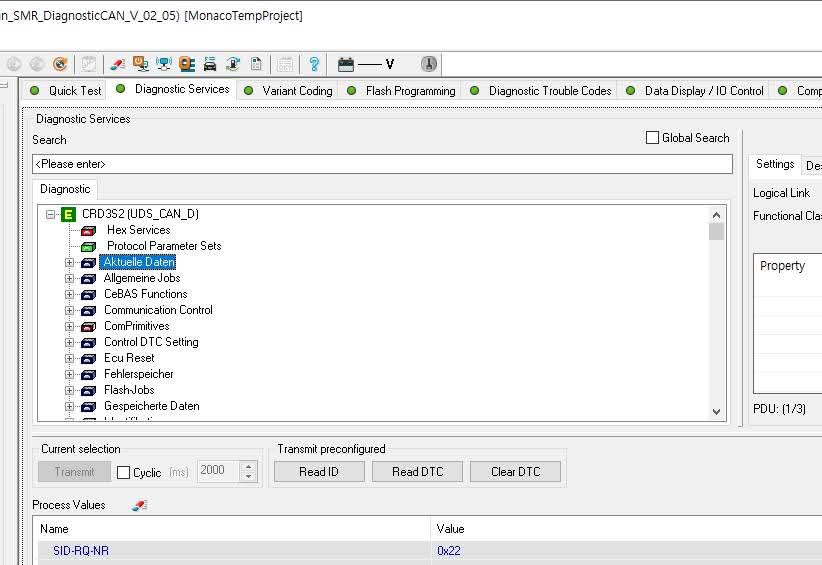Collapse the CRD3S2 root tree node
Image resolution: width=822 pixels, height=565 pixels.
click(x=50, y=214)
